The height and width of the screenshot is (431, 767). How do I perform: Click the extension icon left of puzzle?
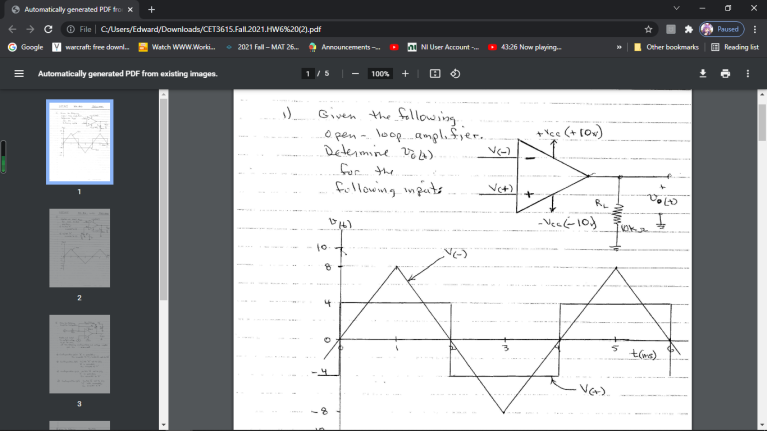[x=671, y=29]
